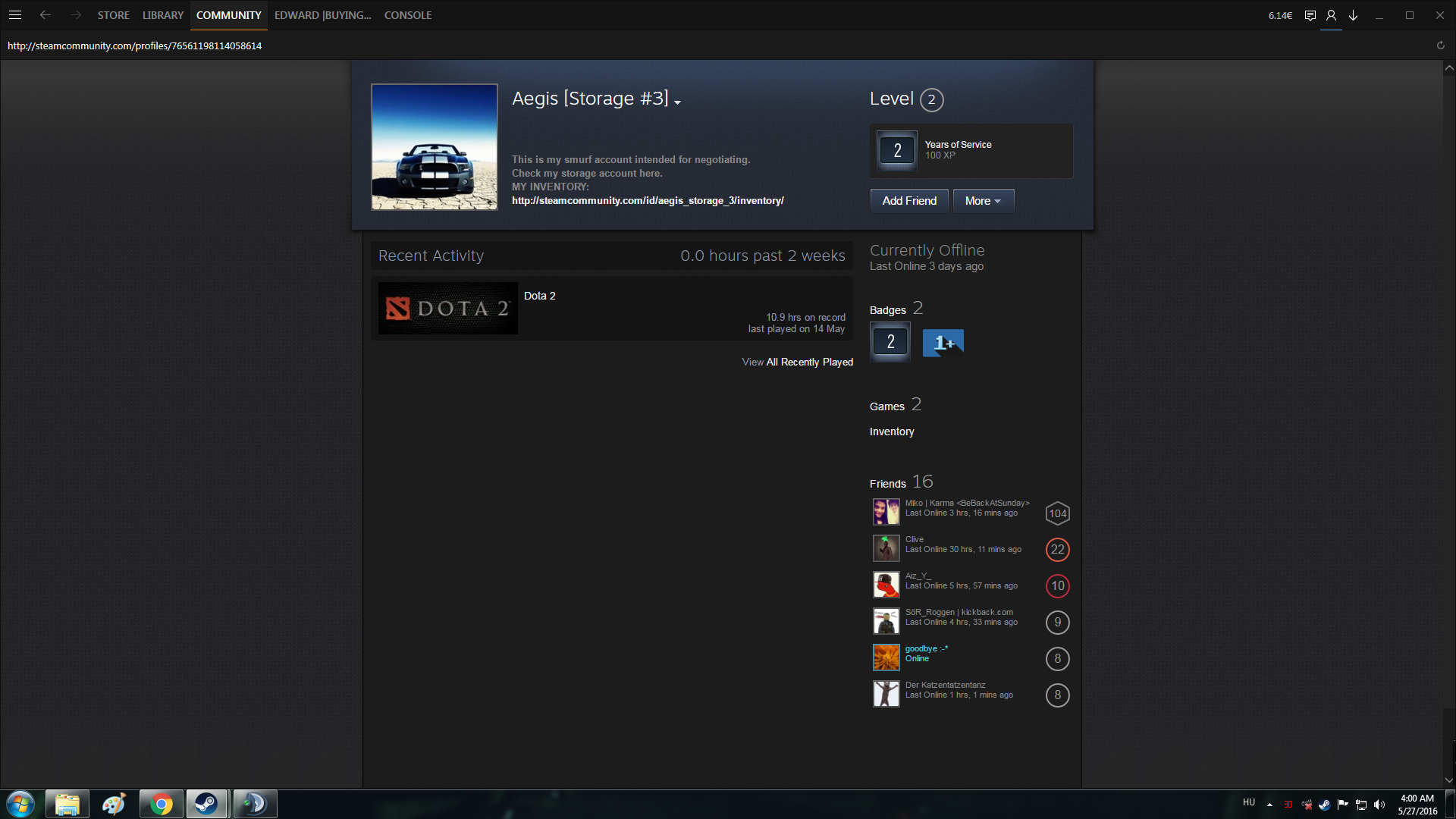Image resolution: width=1456 pixels, height=819 pixels.
Task: Open the aegis_storage_3 inventory link
Action: coord(648,201)
